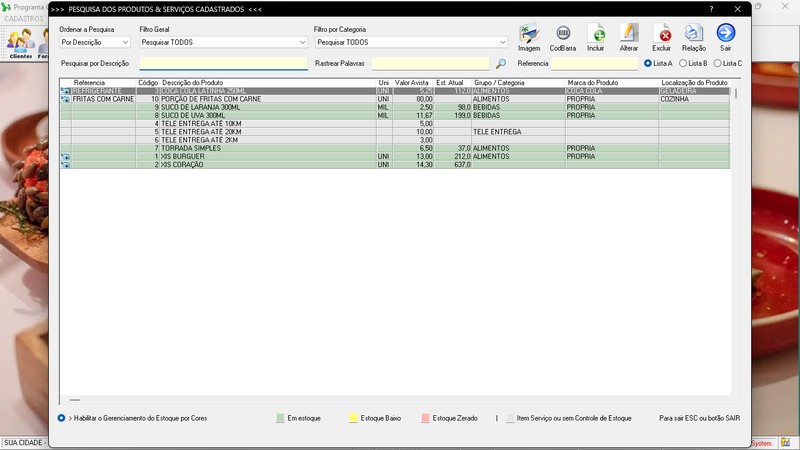Click the Uni column header
Image resolution: width=800 pixels, height=450 pixels.
coord(384,83)
